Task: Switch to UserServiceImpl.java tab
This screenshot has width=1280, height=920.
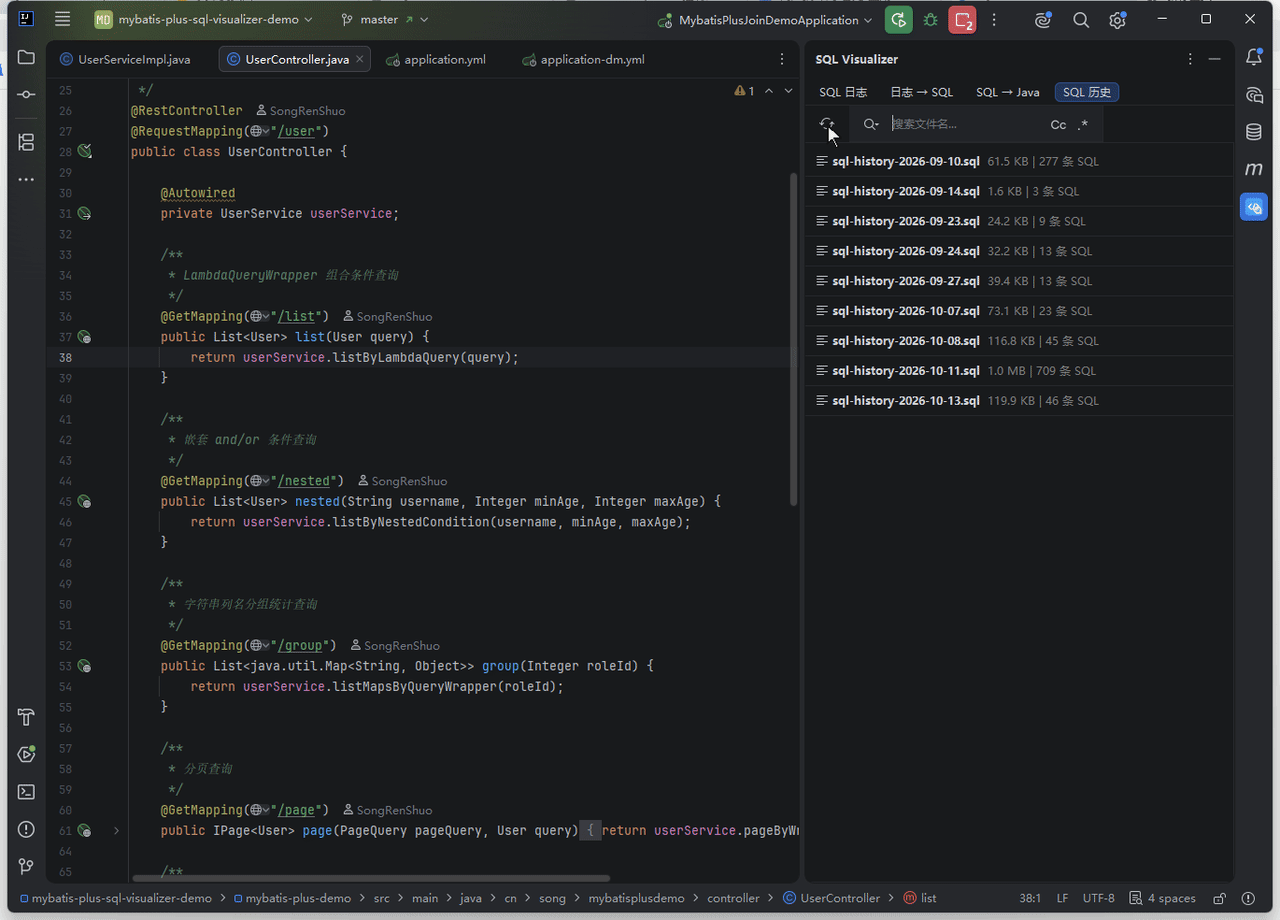Action: 125,60
